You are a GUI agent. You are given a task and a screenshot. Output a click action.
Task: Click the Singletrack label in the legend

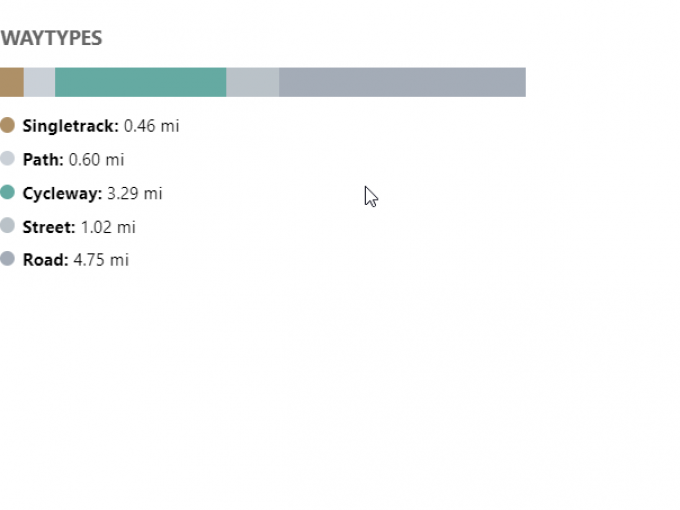point(70,126)
